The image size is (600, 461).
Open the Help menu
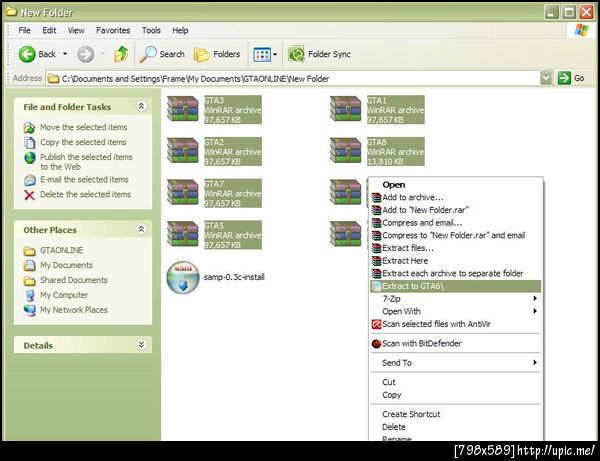click(180, 30)
